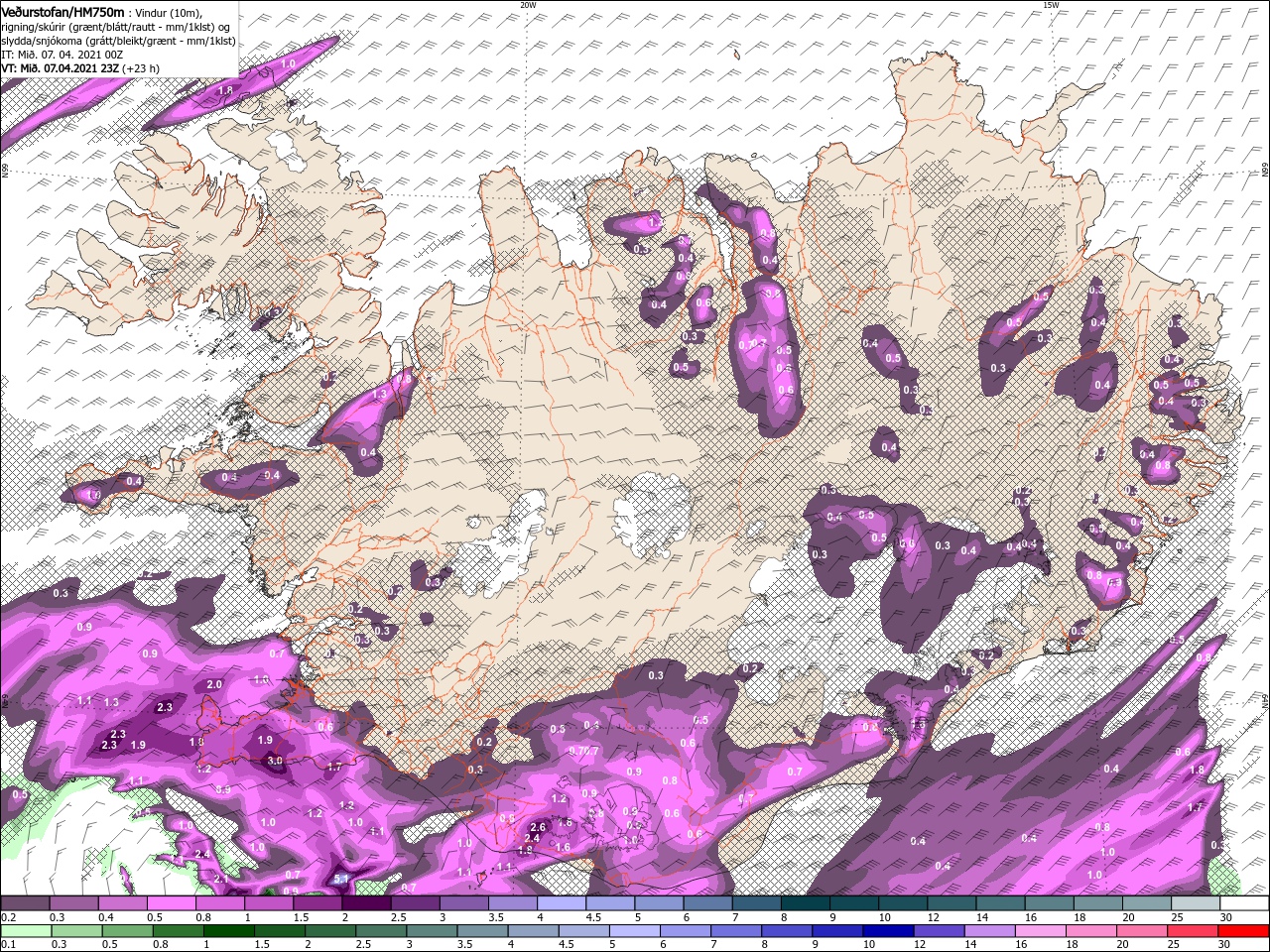Select the 'VT: Mið. 07.04.2021 23Z (+23 h)' line
Viewport: 1270px width, 952px height.
pyautogui.click(x=80, y=68)
